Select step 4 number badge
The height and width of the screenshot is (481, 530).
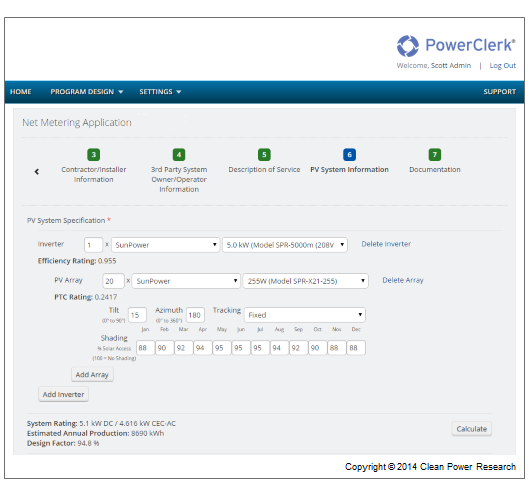[x=179, y=155]
